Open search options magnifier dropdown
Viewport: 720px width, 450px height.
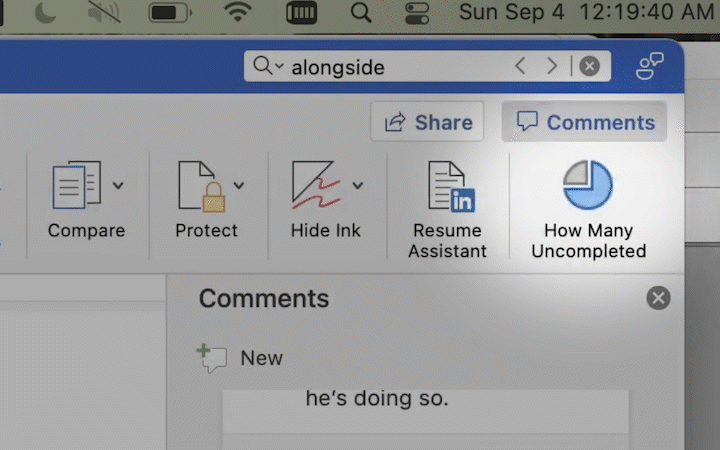click(269, 66)
